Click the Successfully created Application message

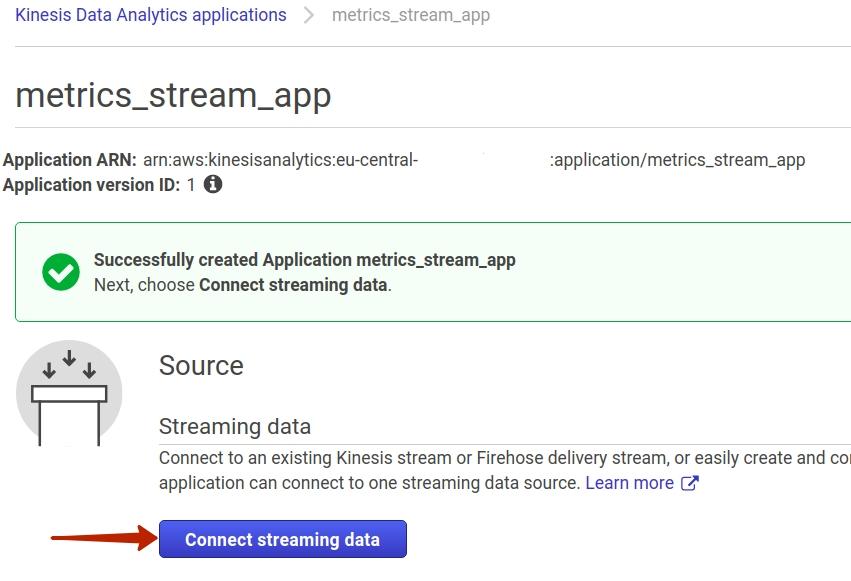click(x=304, y=260)
